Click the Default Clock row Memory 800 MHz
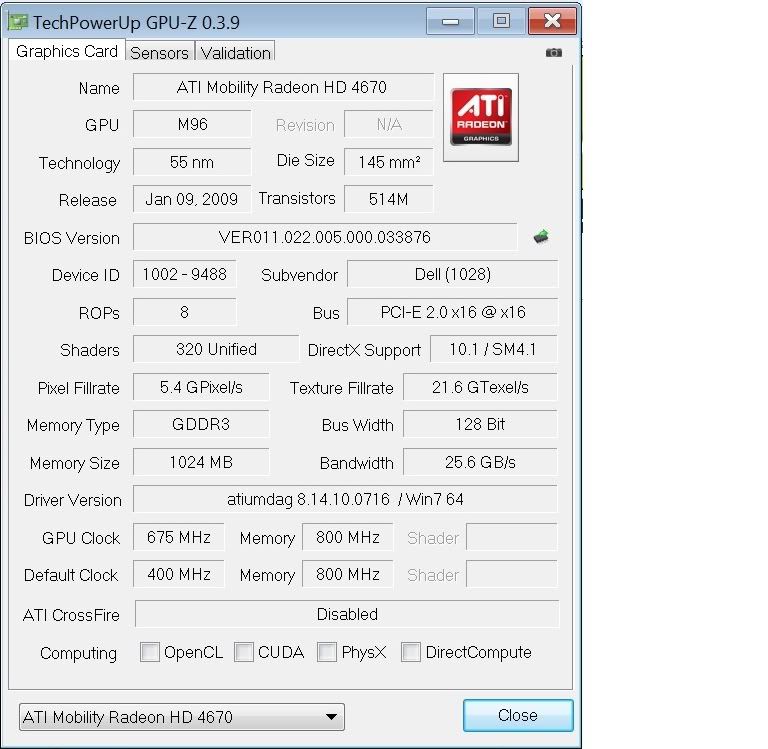Screen dimensions: 768x749 tap(348, 574)
